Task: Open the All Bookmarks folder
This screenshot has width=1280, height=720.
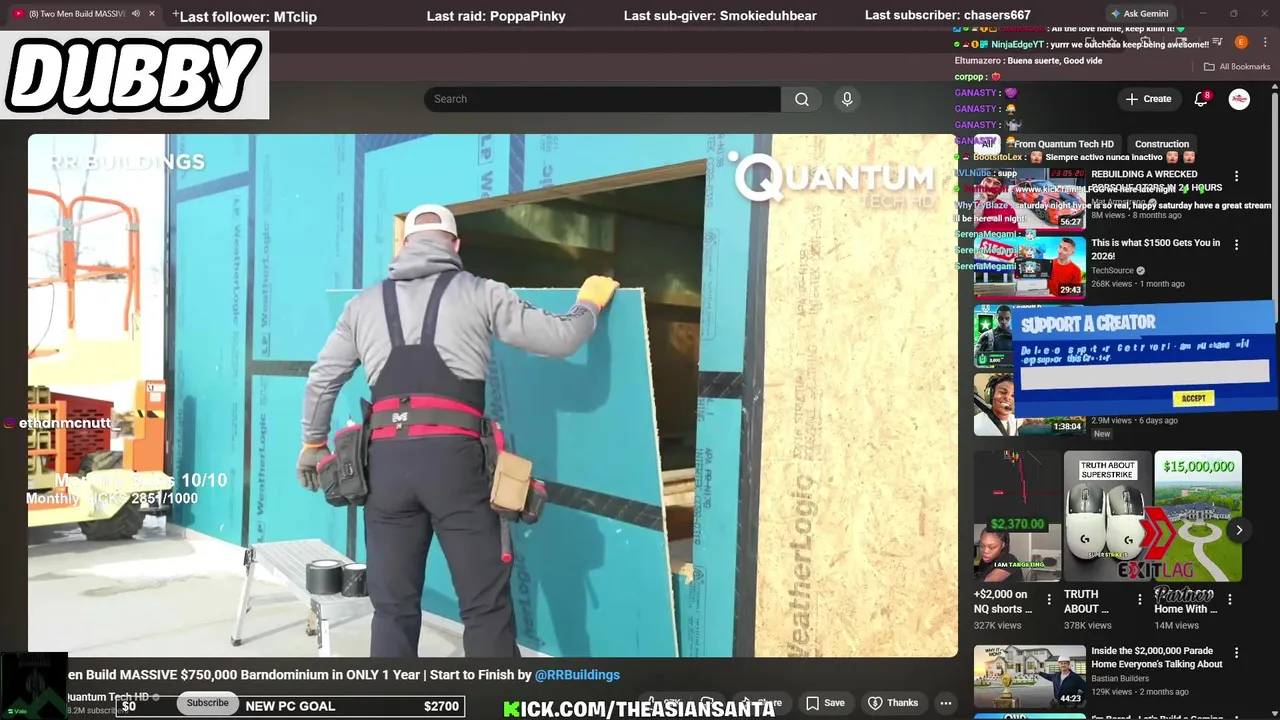Action: (x=1237, y=67)
